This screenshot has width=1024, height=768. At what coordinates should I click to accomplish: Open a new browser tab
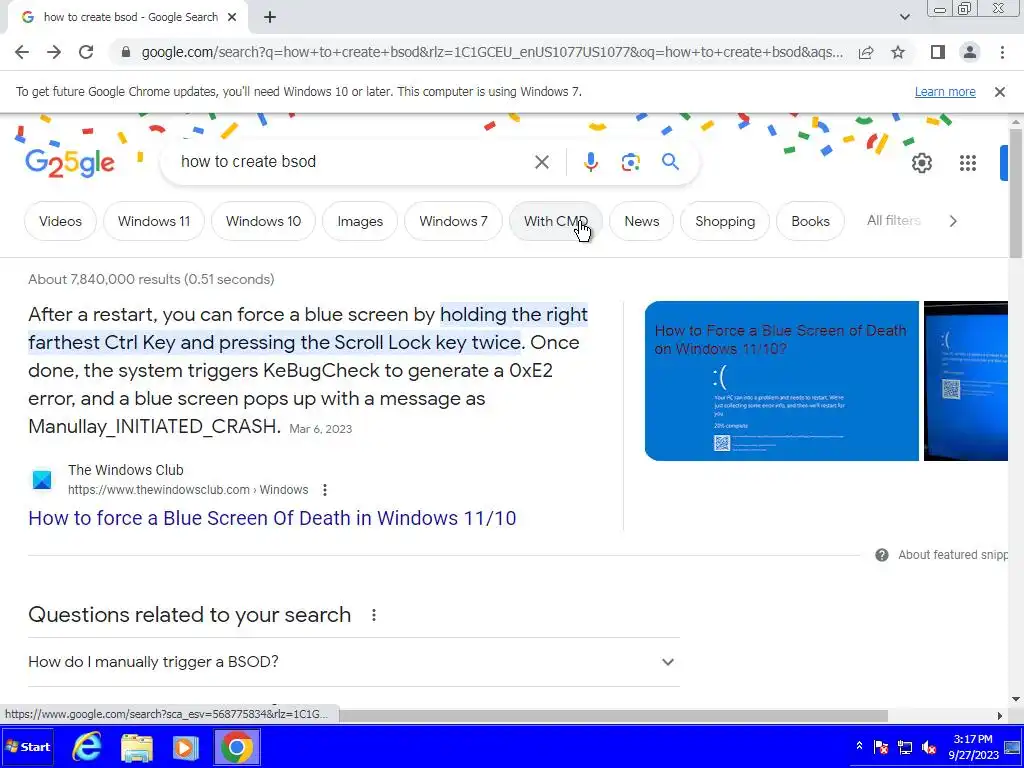(270, 18)
